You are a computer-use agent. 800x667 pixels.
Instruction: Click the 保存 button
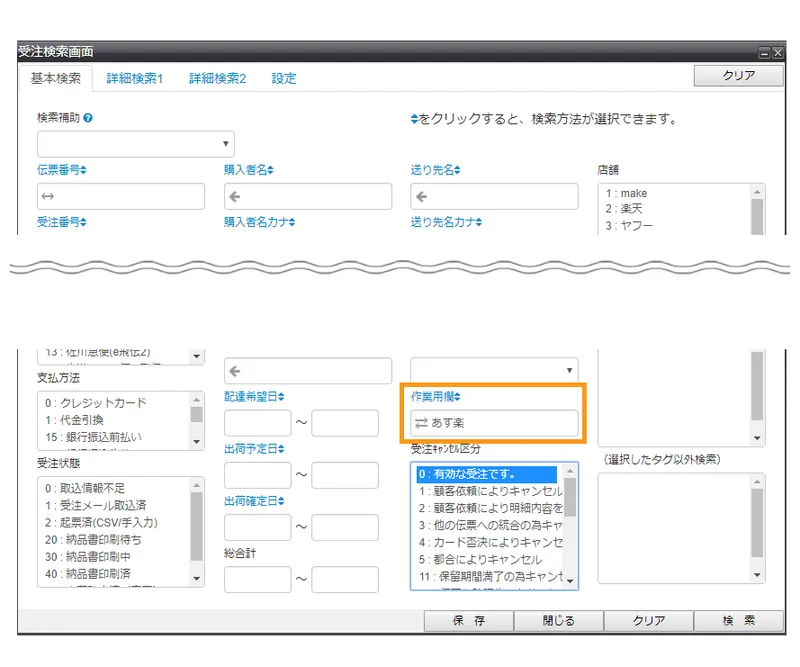(x=469, y=621)
